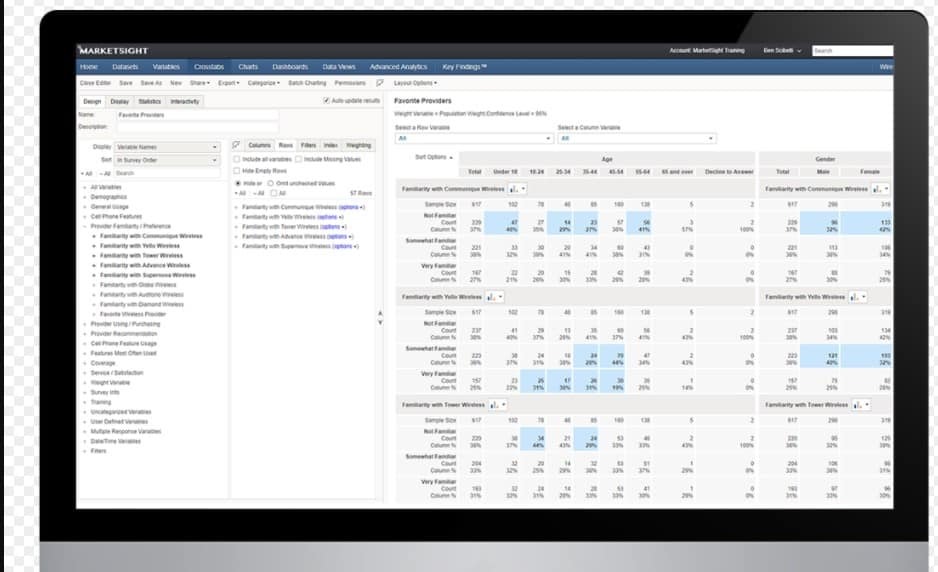Viewport: 938px width, 572px height.
Task: Enable Include all variables checkbox
Action: (237, 159)
